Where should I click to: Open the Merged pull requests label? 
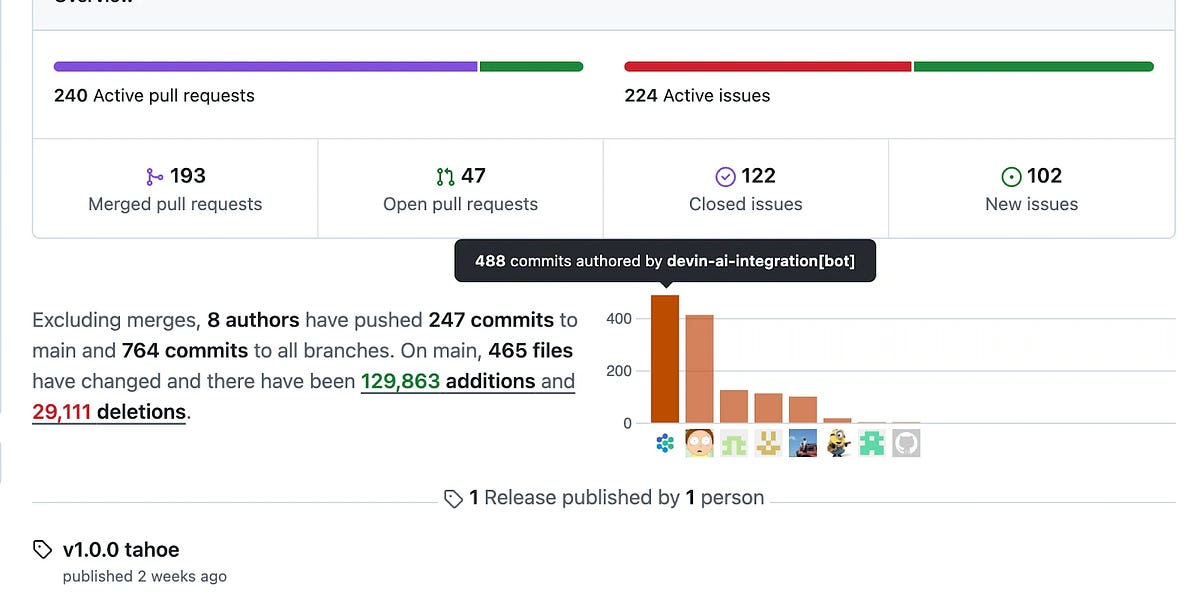pos(175,204)
